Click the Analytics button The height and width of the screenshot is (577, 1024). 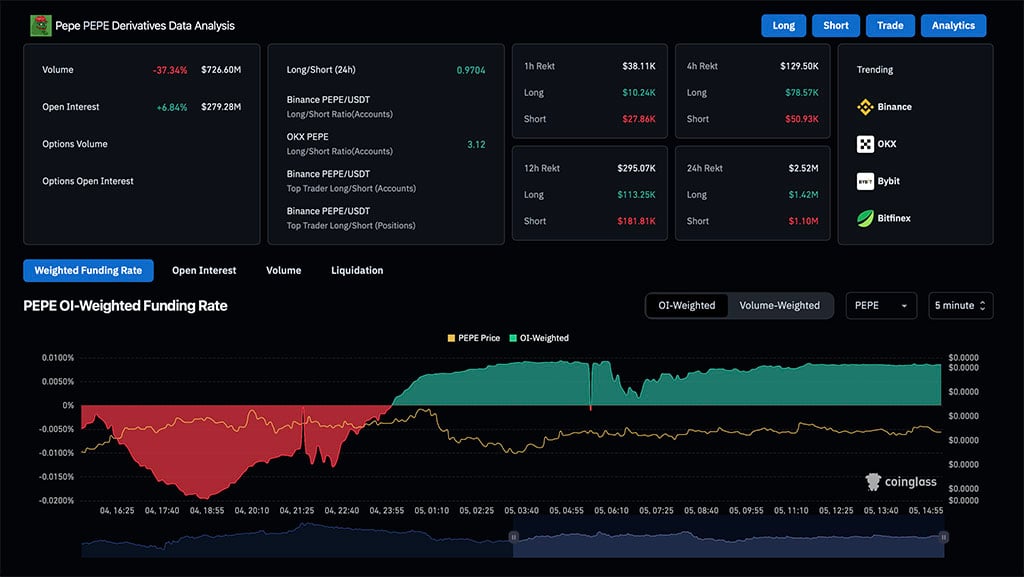coord(953,25)
